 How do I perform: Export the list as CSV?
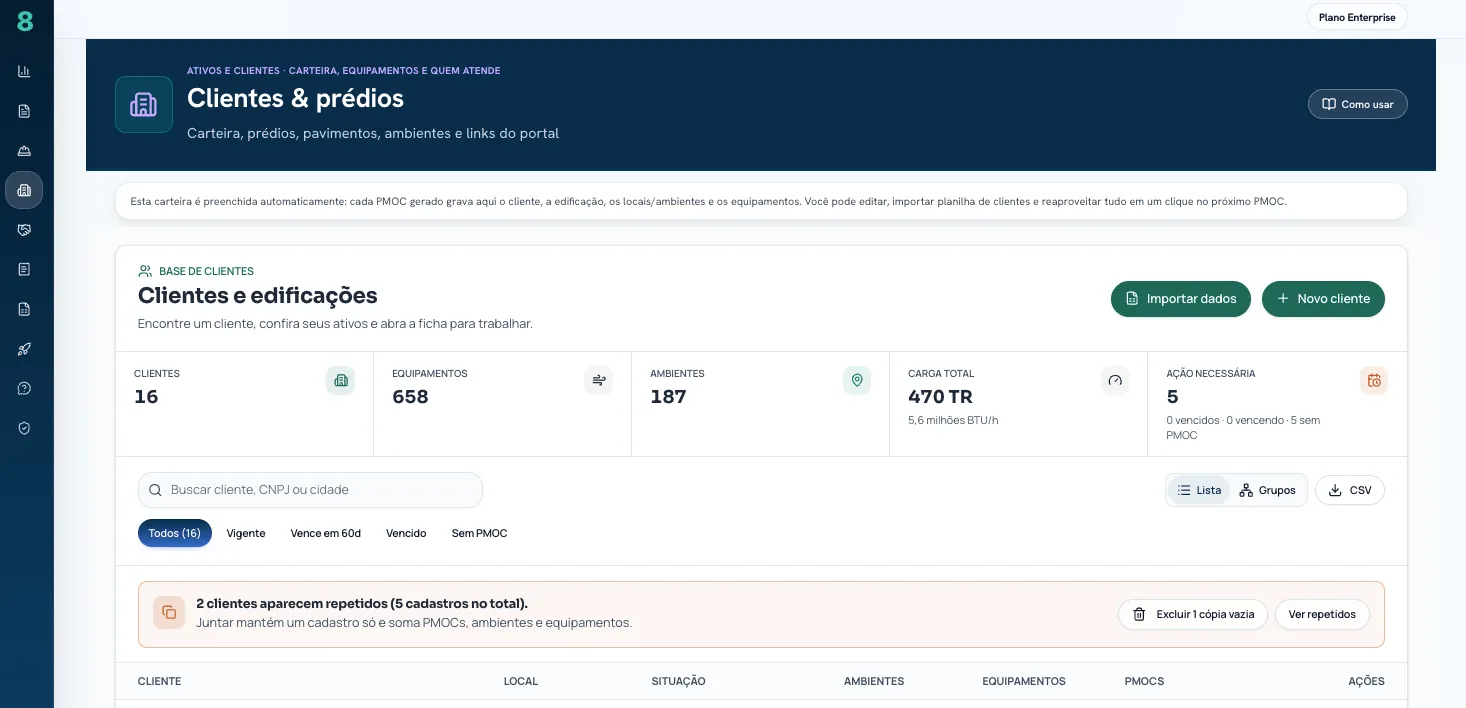(x=1349, y=490)
